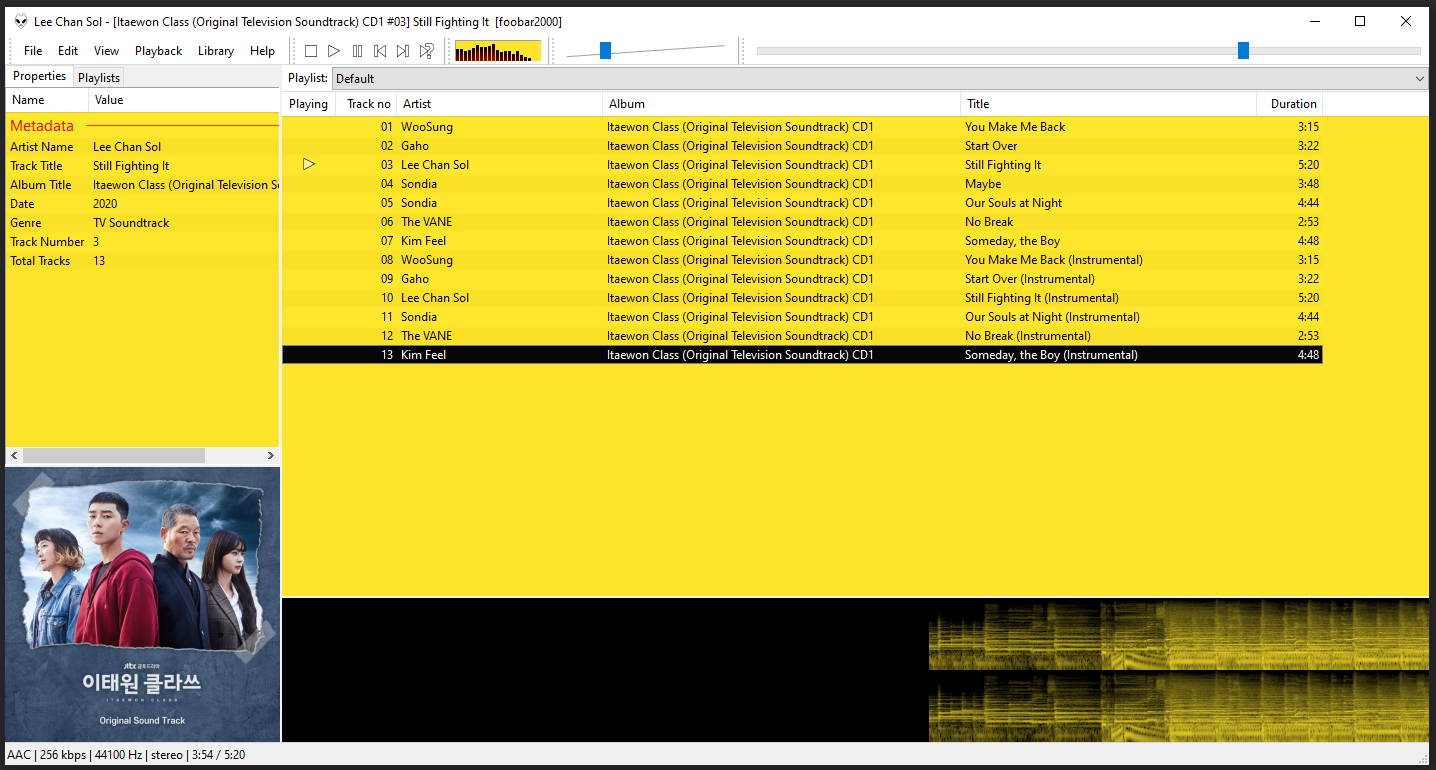1436x770 pixels.
Task: Select track 11 Our Souls at Night (Instrumental)
Action: click(x=802, y=317)
